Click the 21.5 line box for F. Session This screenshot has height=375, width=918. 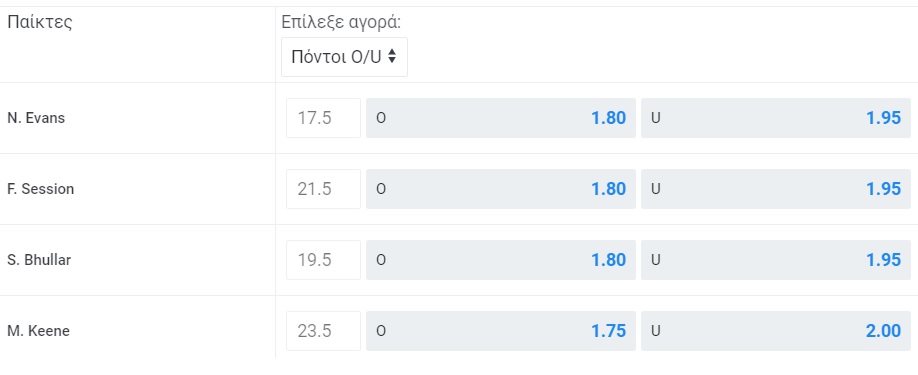pos(323,189)
